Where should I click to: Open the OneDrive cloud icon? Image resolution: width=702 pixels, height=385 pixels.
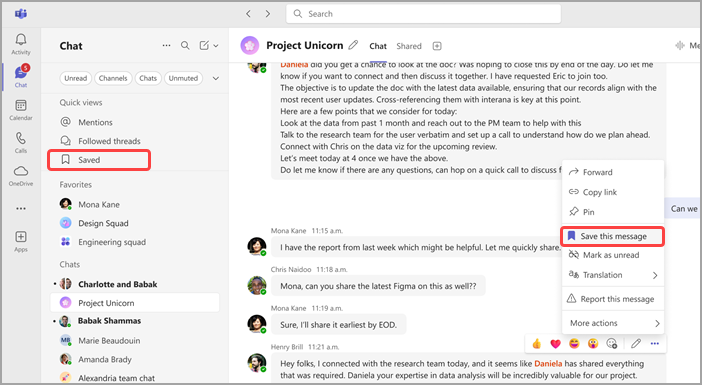pos(21,175)
